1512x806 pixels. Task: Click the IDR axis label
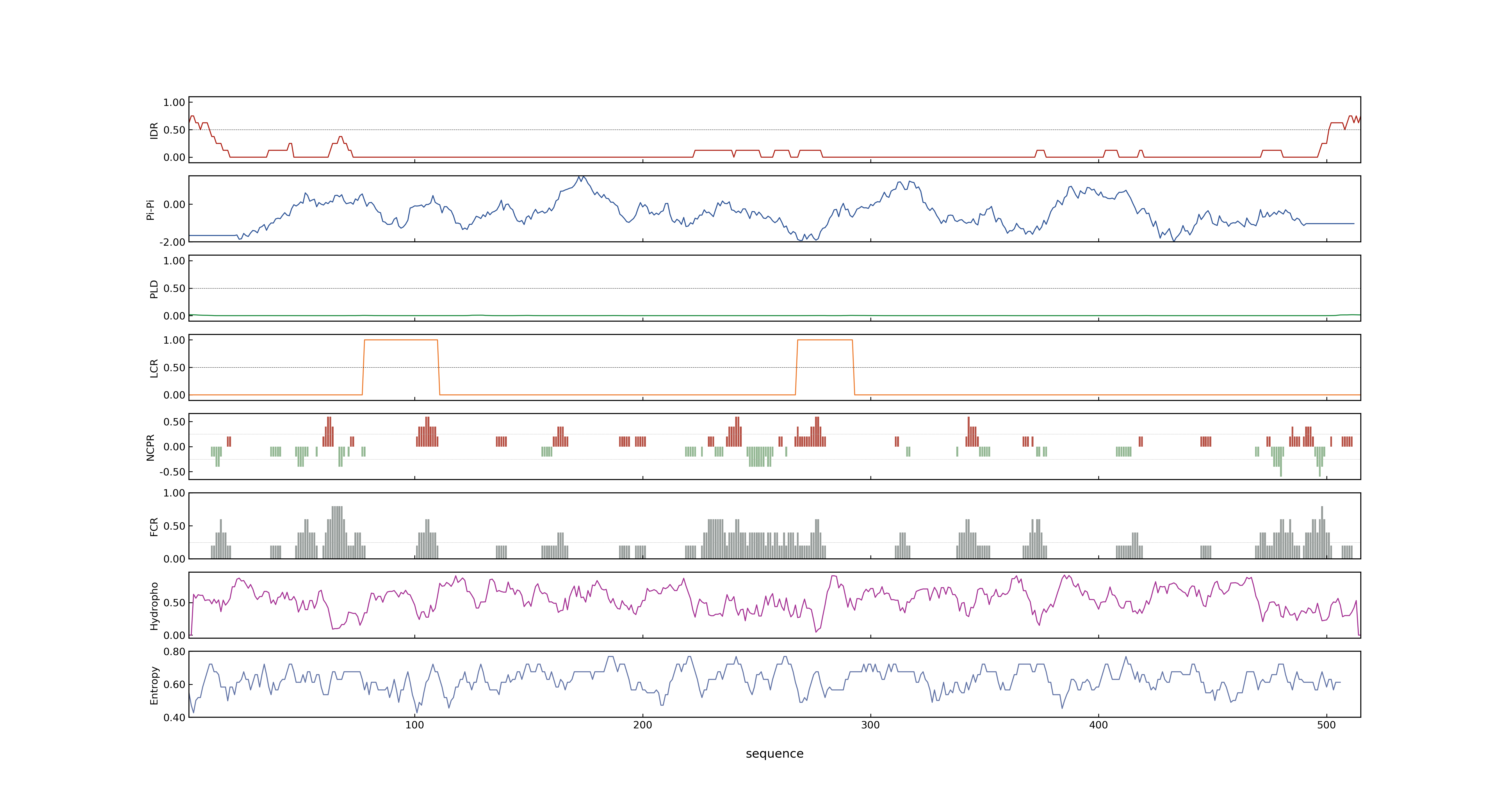(154, 130)
